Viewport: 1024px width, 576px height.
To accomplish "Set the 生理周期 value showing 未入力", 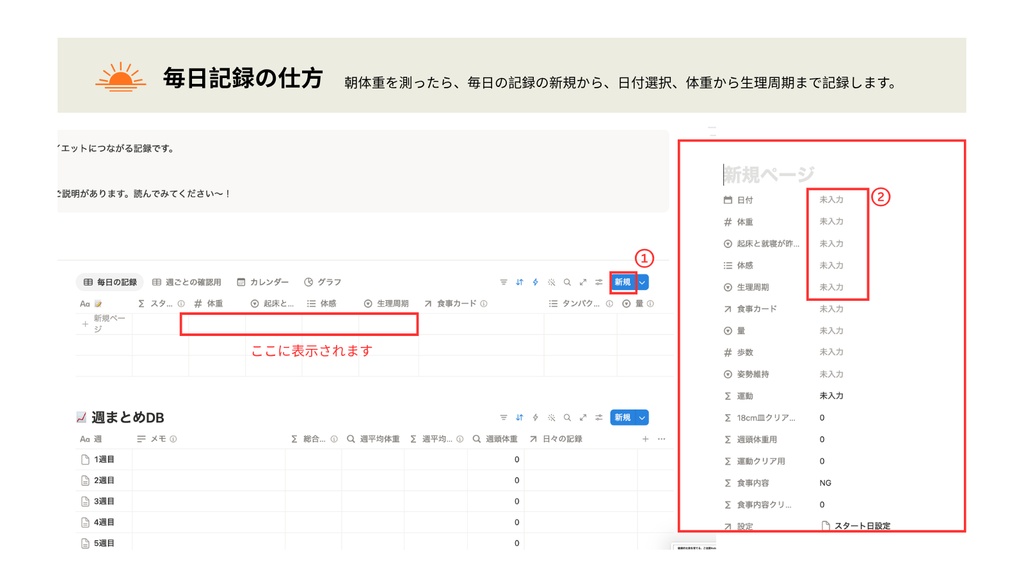I will pos(831,287).
